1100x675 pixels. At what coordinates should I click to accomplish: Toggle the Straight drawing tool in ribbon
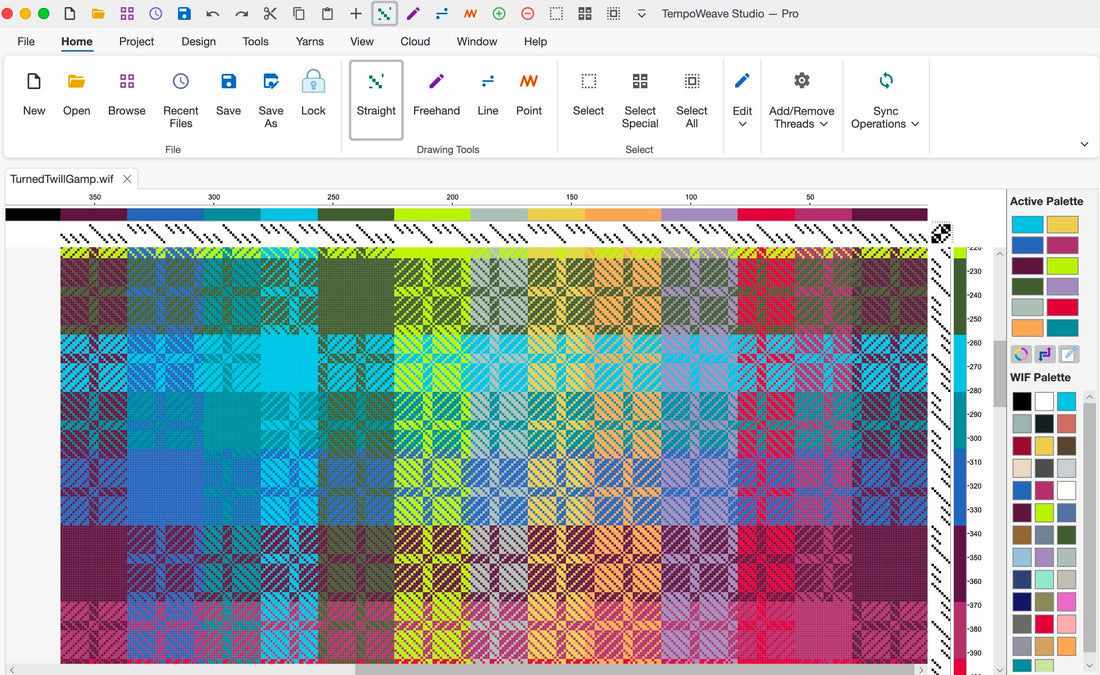376,100
